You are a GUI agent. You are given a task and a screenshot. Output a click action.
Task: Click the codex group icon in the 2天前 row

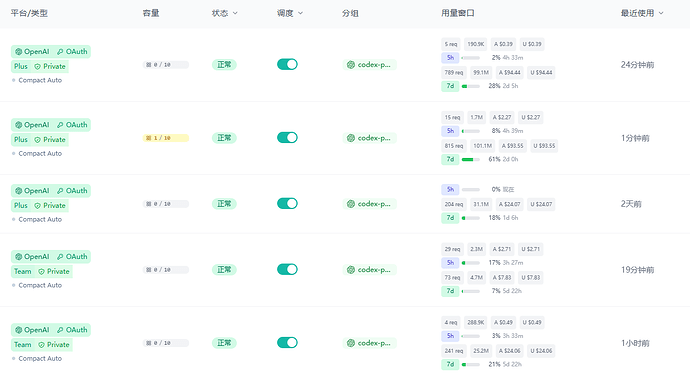click(351, 204)
